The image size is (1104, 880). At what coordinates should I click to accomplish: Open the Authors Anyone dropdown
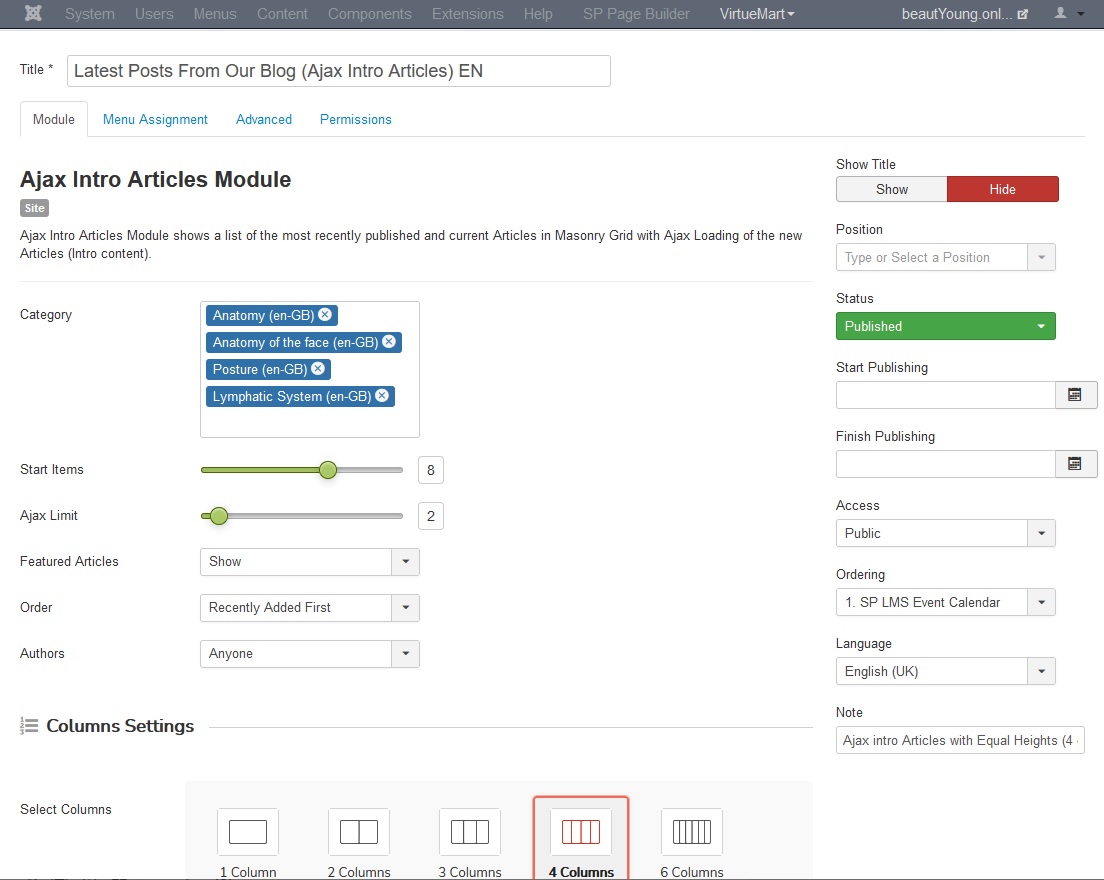click(x=310, y=653)
